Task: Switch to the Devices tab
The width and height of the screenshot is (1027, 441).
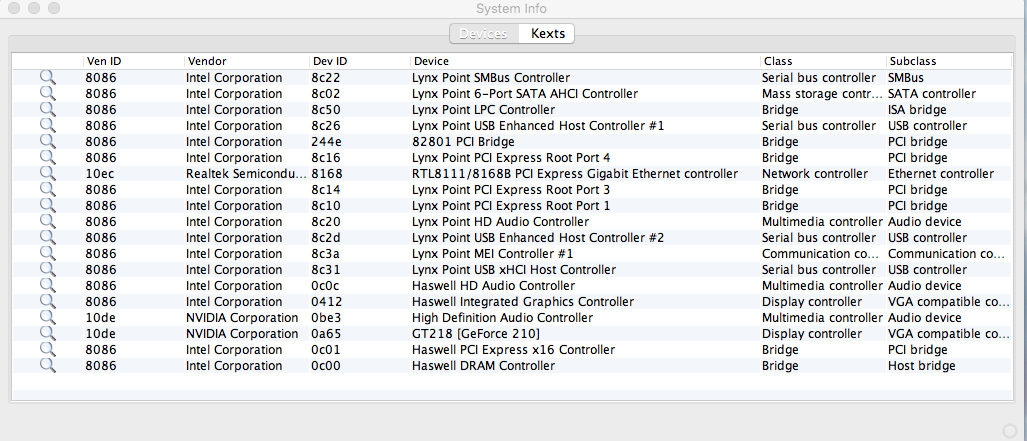Action: (x=484, y=34)
